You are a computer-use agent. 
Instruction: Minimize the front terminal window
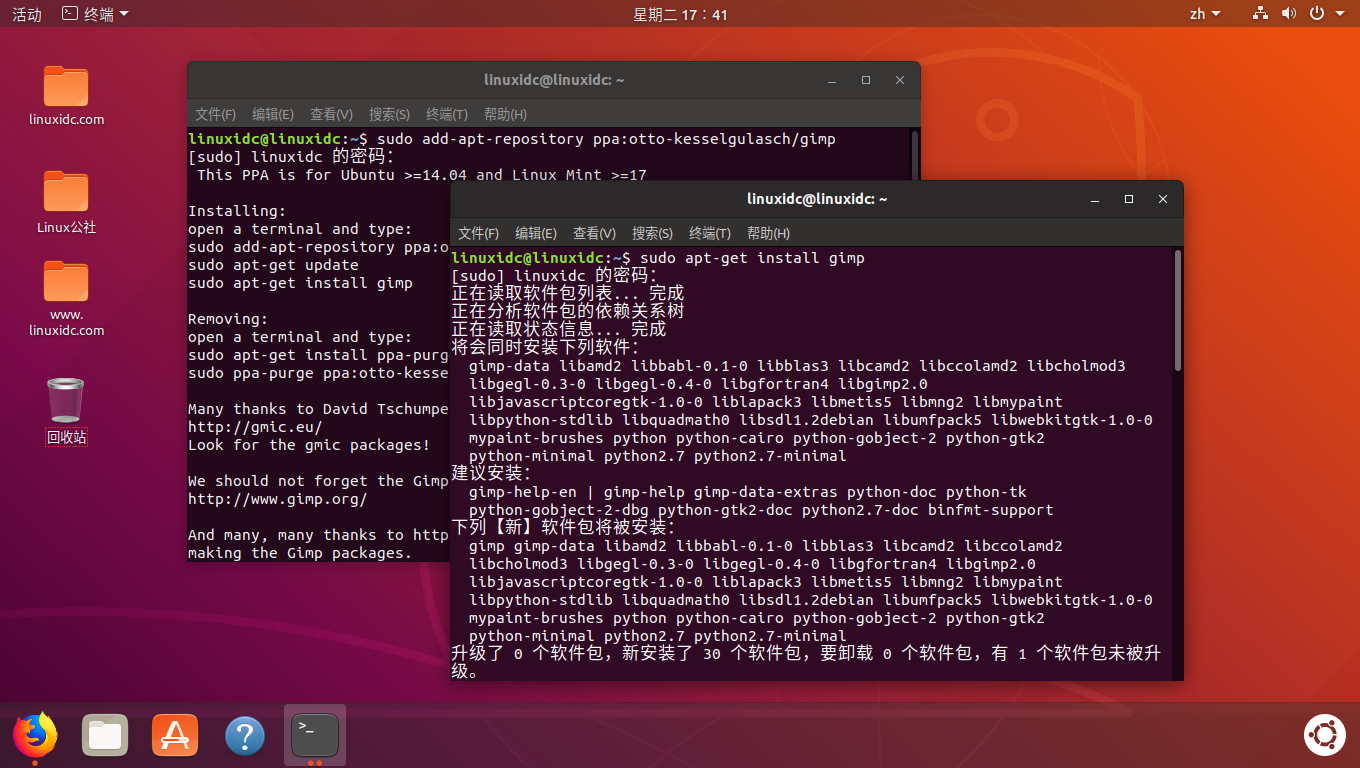pyautogui.click(x=1095, y=199)
